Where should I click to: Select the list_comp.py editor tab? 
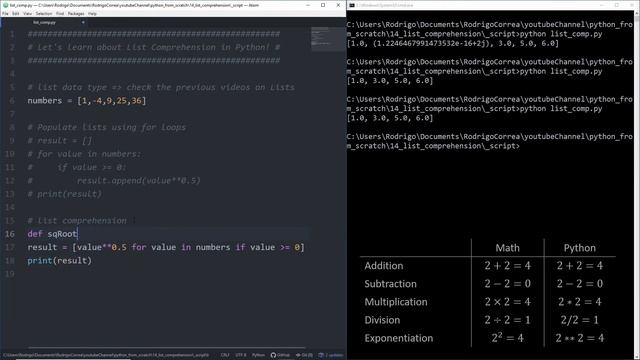click(x=45, y=22)
